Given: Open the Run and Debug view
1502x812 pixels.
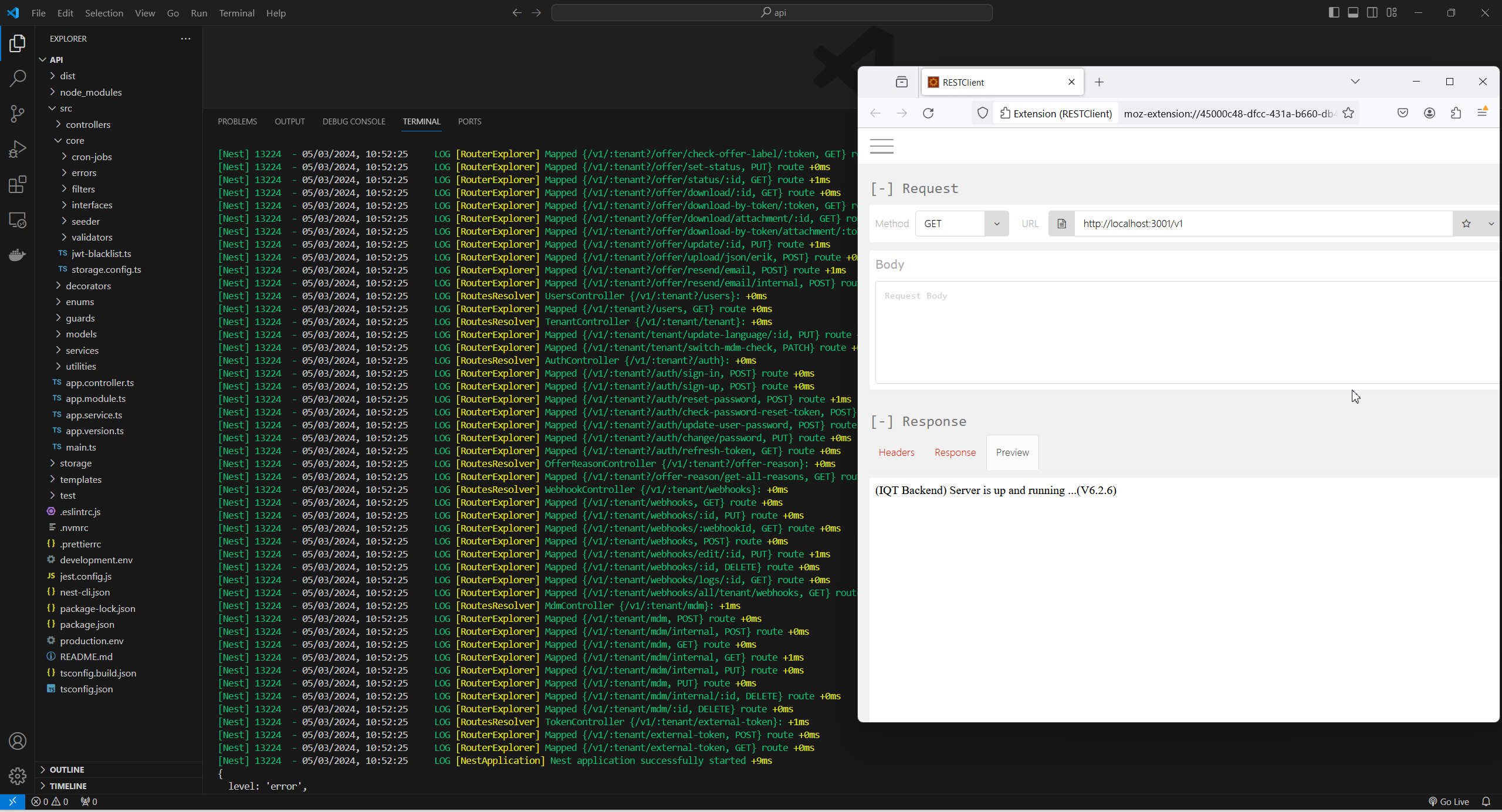Looking at the screenshot, I should point(18,149).
